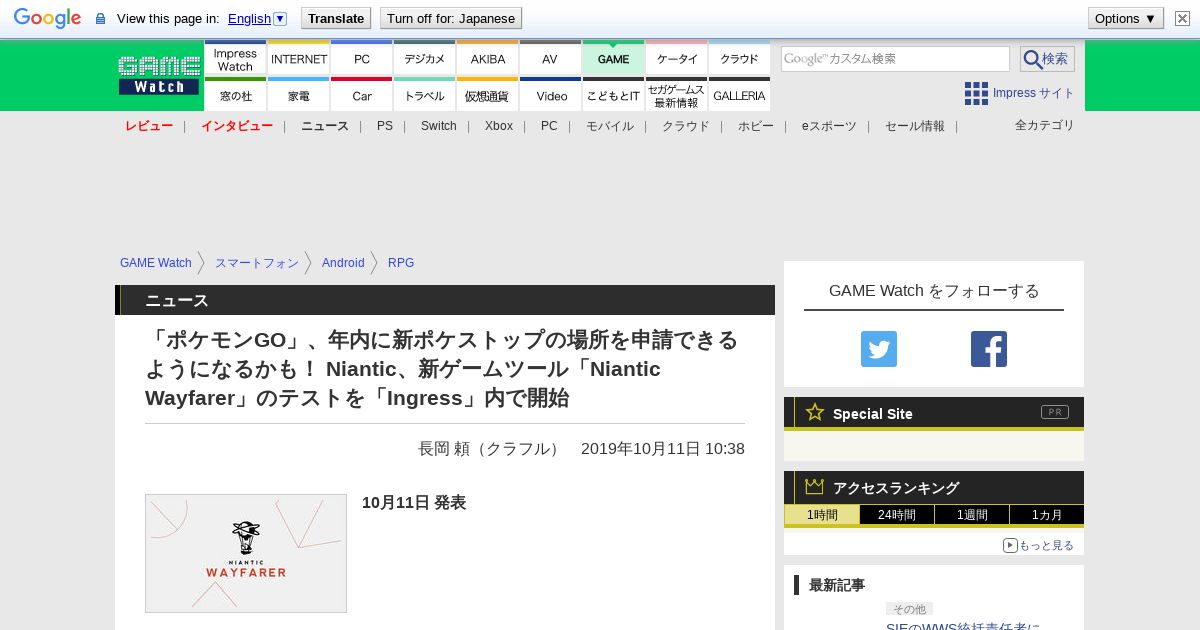Open the ホビー category

pyautogui.click(x=756, y=126)
